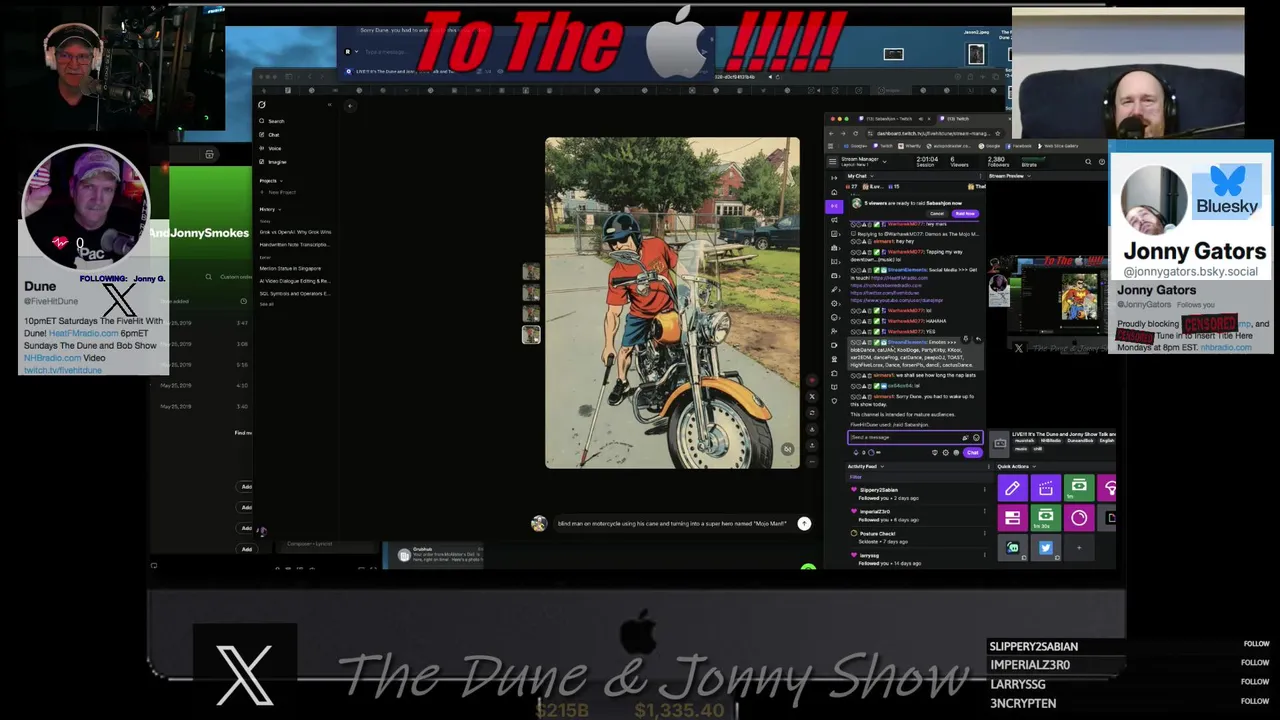Select Stream Manager sidebar icon

(834, 206)
